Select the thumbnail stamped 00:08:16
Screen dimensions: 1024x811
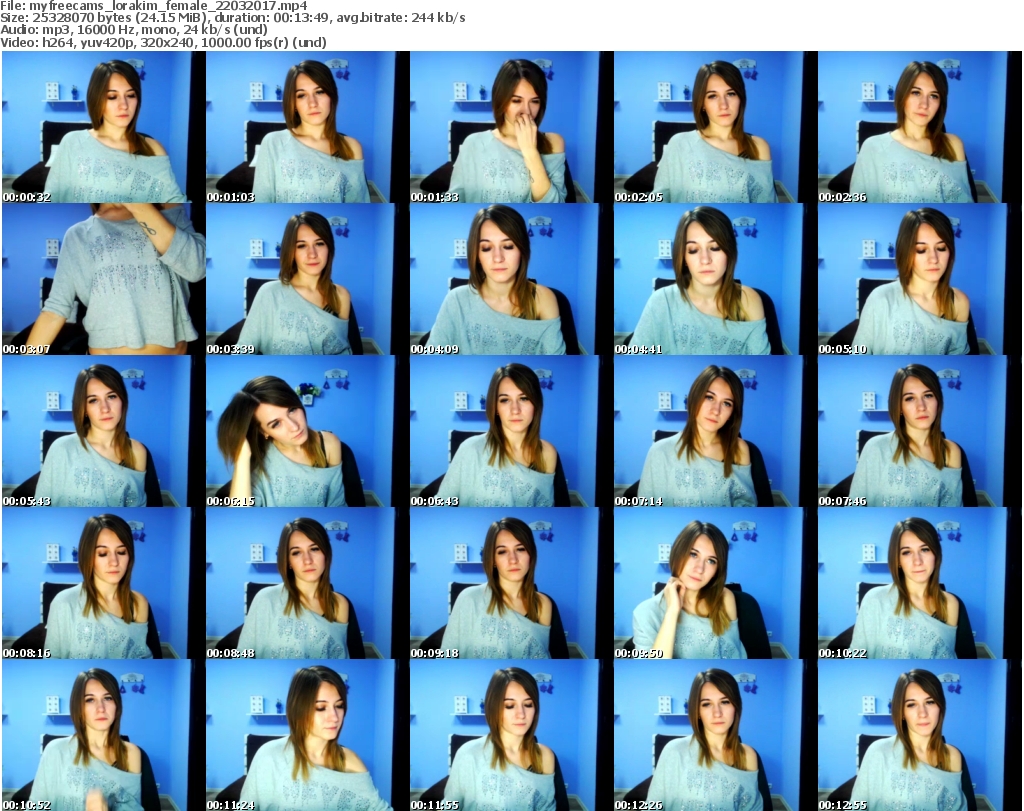(x=103, y=584)
